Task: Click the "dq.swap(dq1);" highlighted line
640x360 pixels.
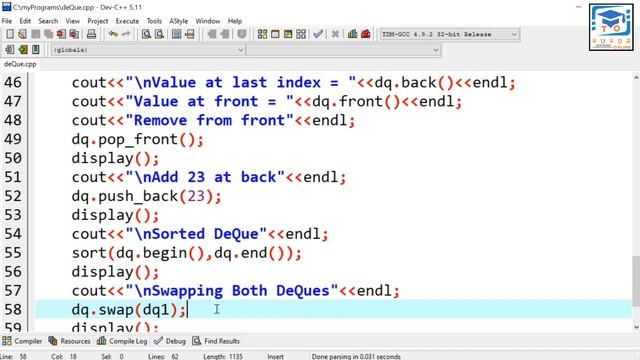Action: click(x=333, y=309)
